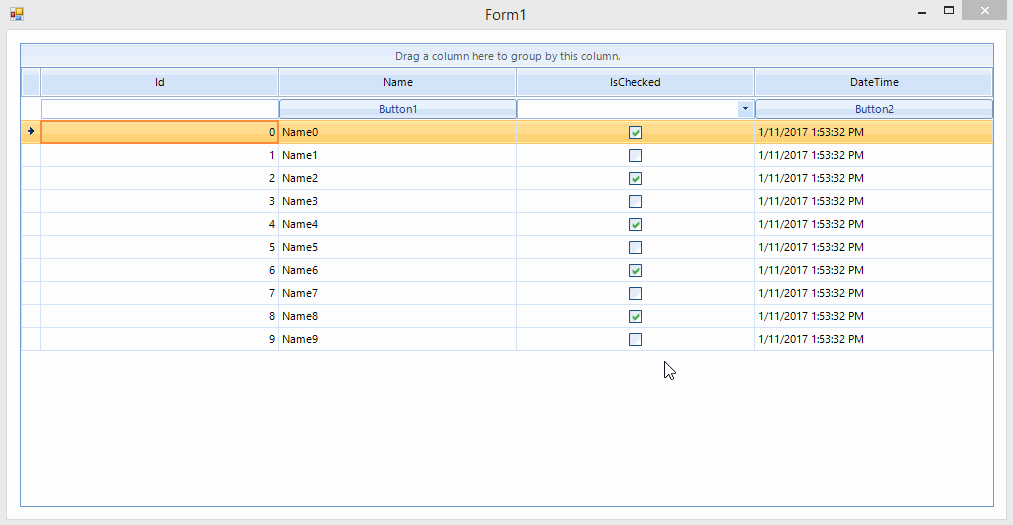Select the Id cell with value 1
The image size is (1013, 525).
[x=160, y=155]
